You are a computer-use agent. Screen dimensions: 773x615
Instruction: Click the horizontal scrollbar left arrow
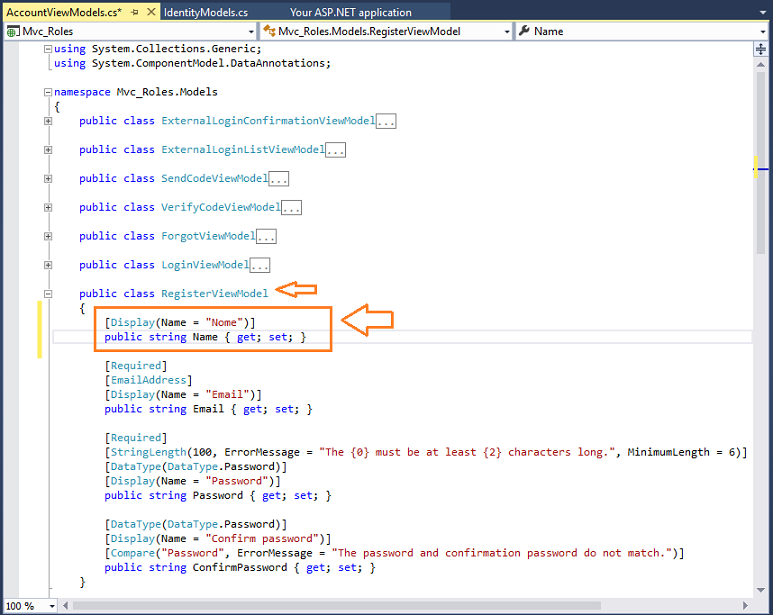65,606
